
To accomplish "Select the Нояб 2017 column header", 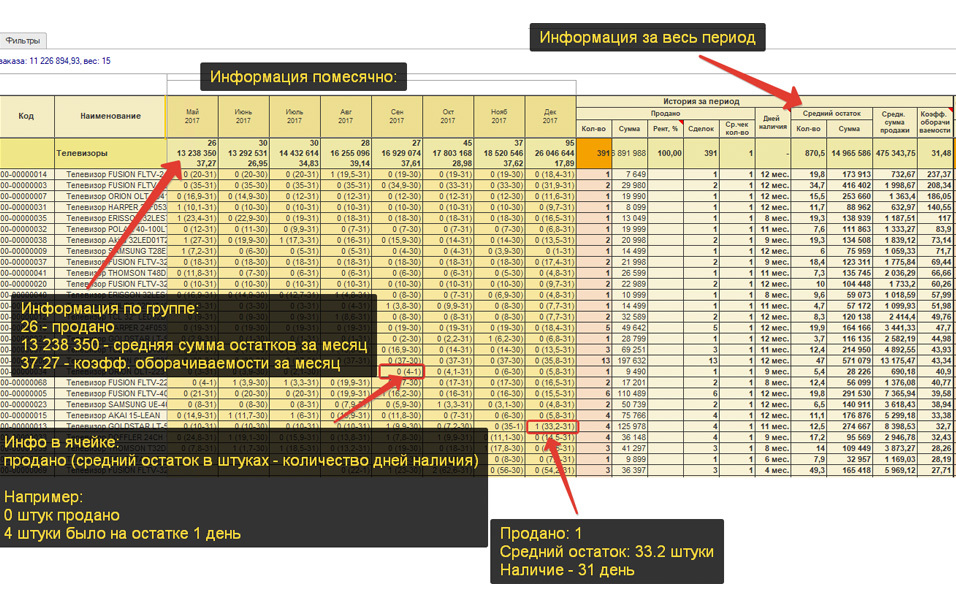I will (x=499, y=116).
